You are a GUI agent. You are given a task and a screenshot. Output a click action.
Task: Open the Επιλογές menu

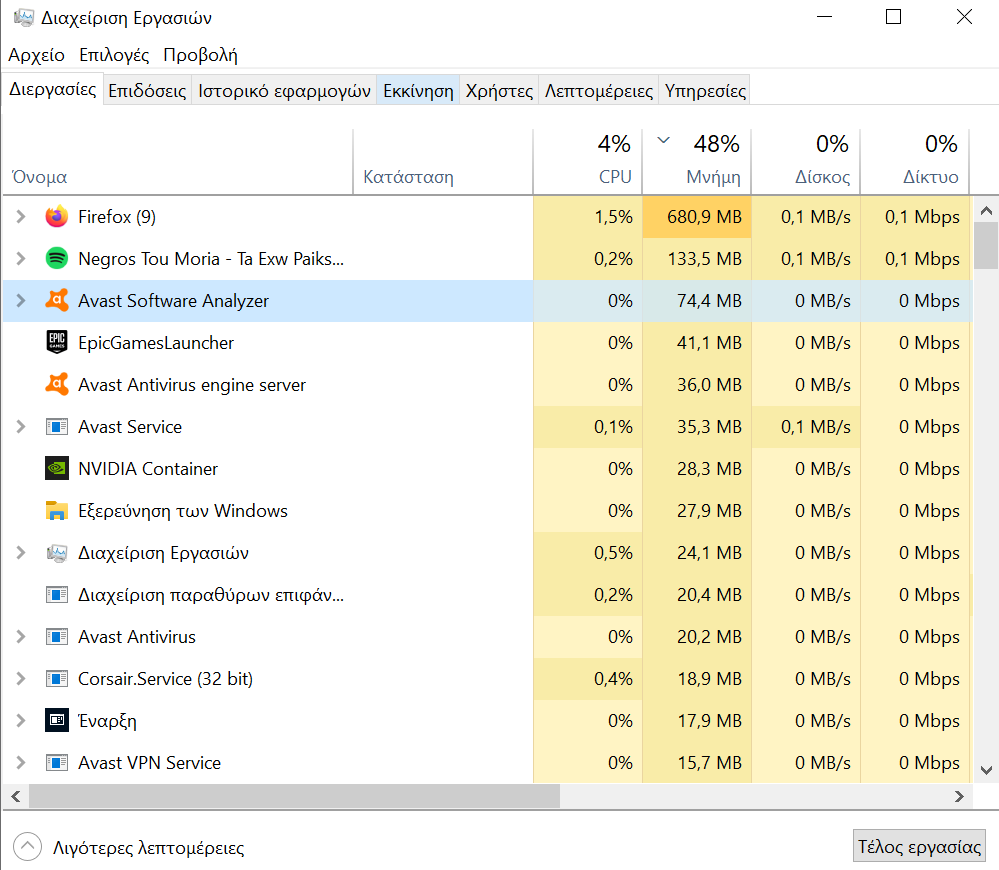[x=114, y=55]
